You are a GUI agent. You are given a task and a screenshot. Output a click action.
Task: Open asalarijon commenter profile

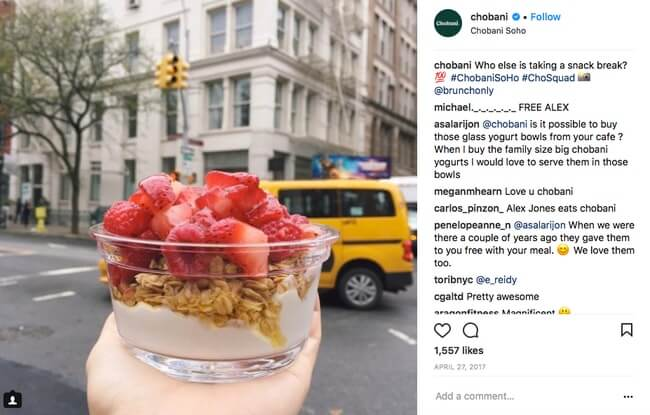[456, 124]
